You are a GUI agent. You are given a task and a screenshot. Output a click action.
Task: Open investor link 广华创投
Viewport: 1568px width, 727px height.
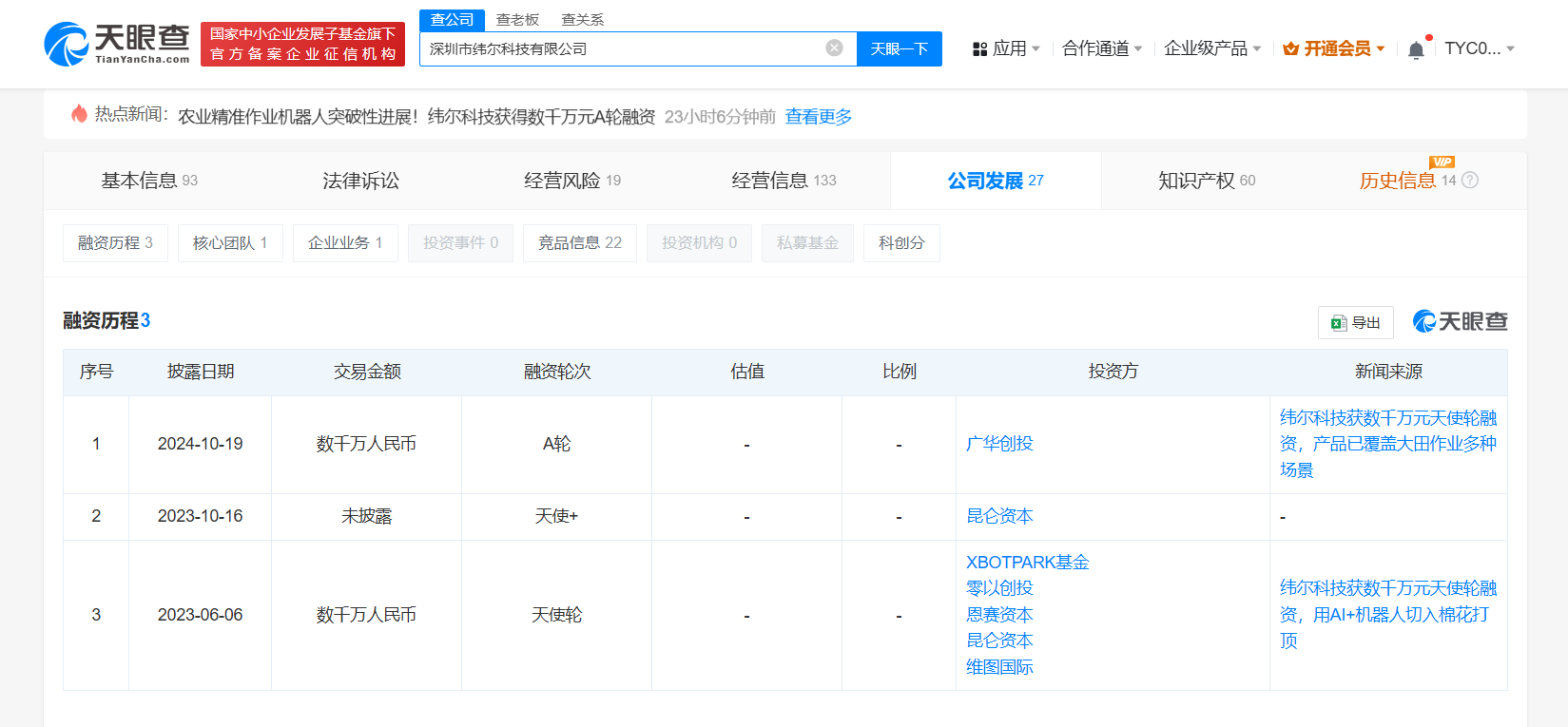click(999, 444)
